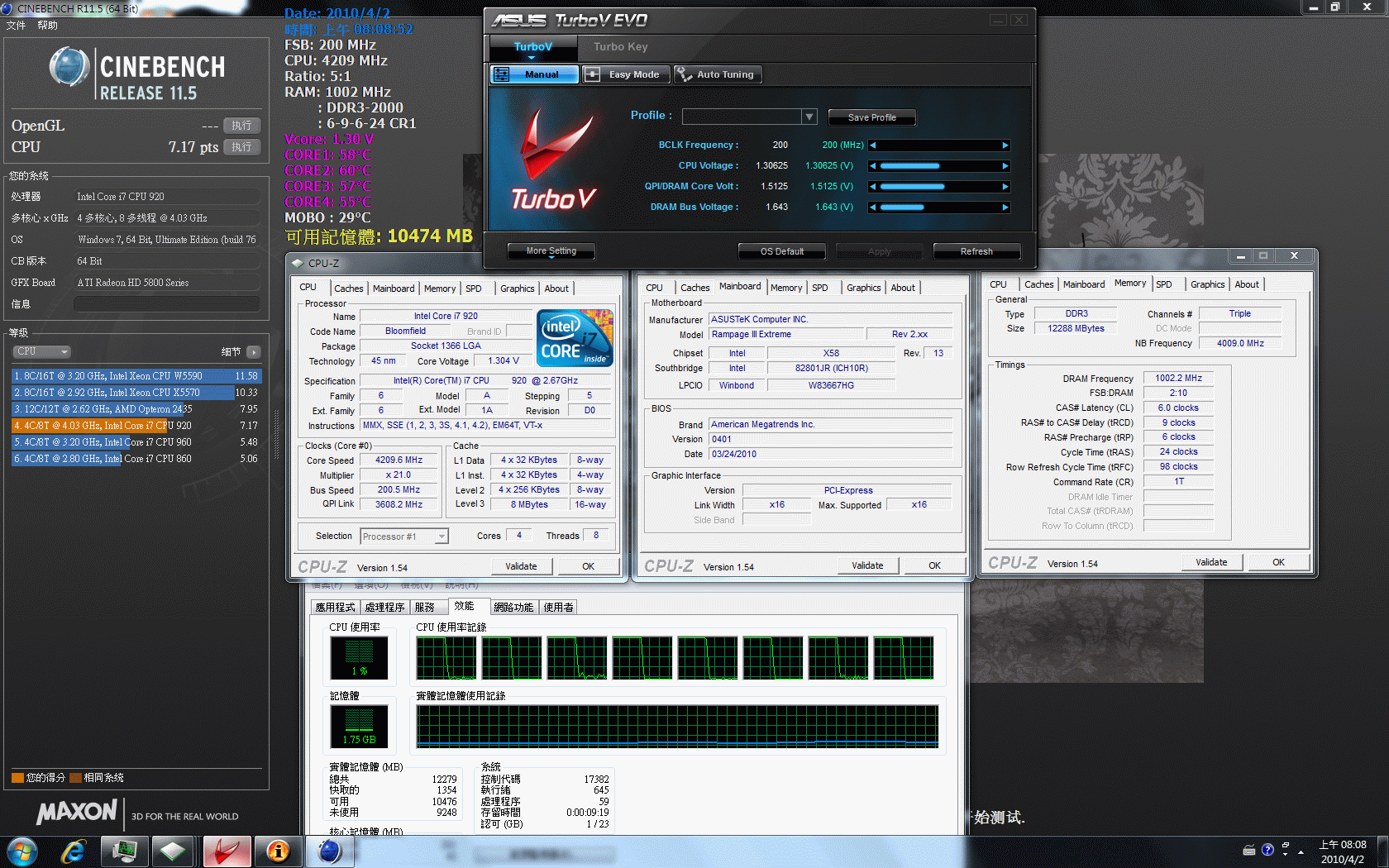This screenshot has height=868, width=1389.
Task: Decrease BCLK Frequency with left arrow
Action: pos(873,145)
